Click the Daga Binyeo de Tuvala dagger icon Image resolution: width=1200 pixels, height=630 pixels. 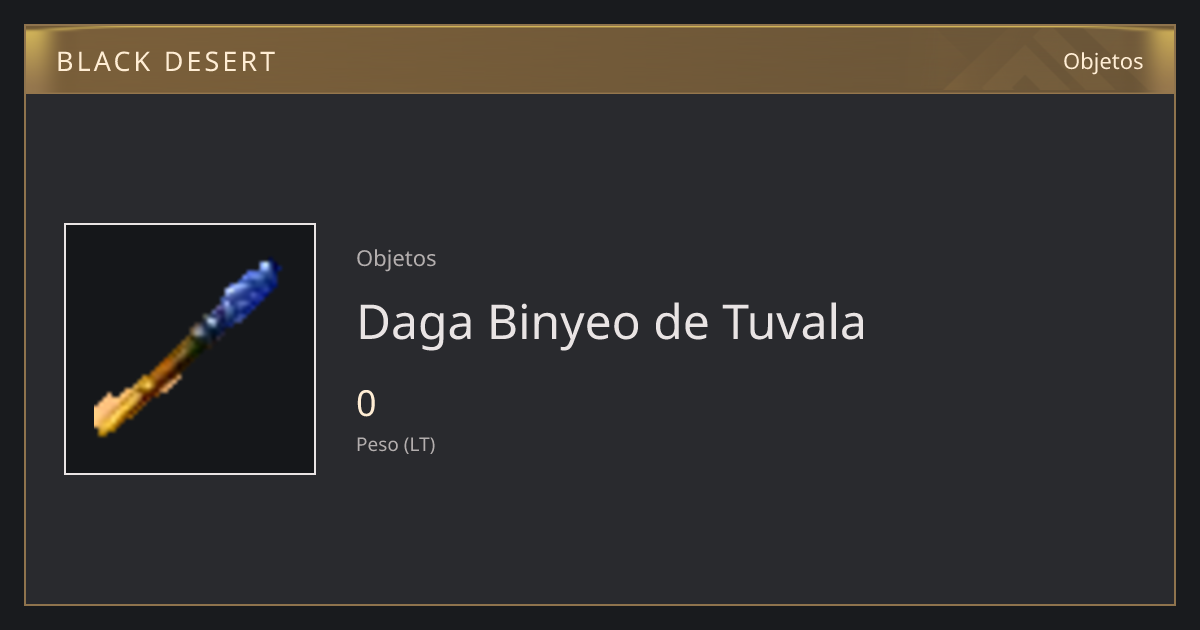tap(188, 348)
